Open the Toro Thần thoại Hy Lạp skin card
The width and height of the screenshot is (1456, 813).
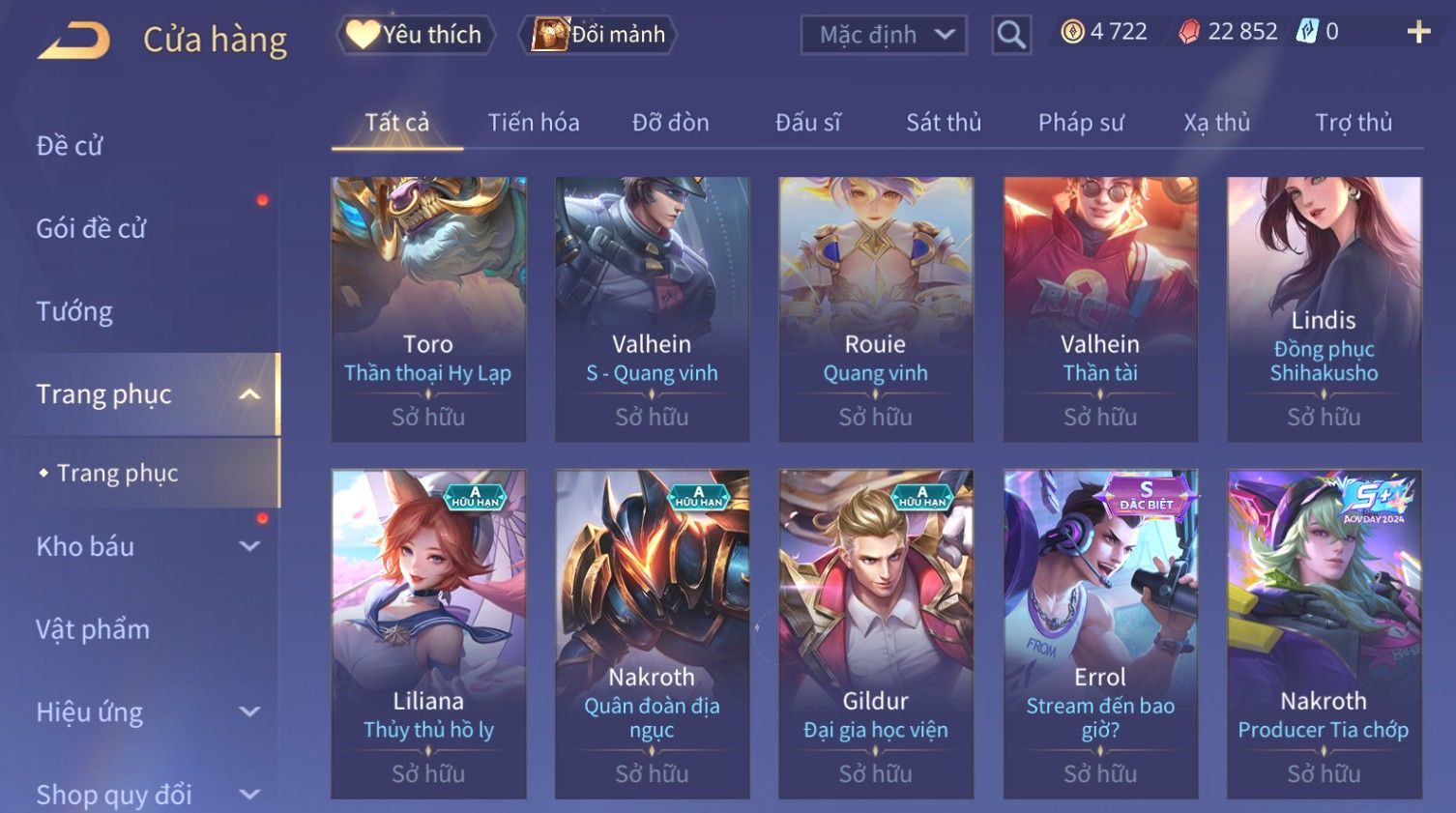pos(428,309)
